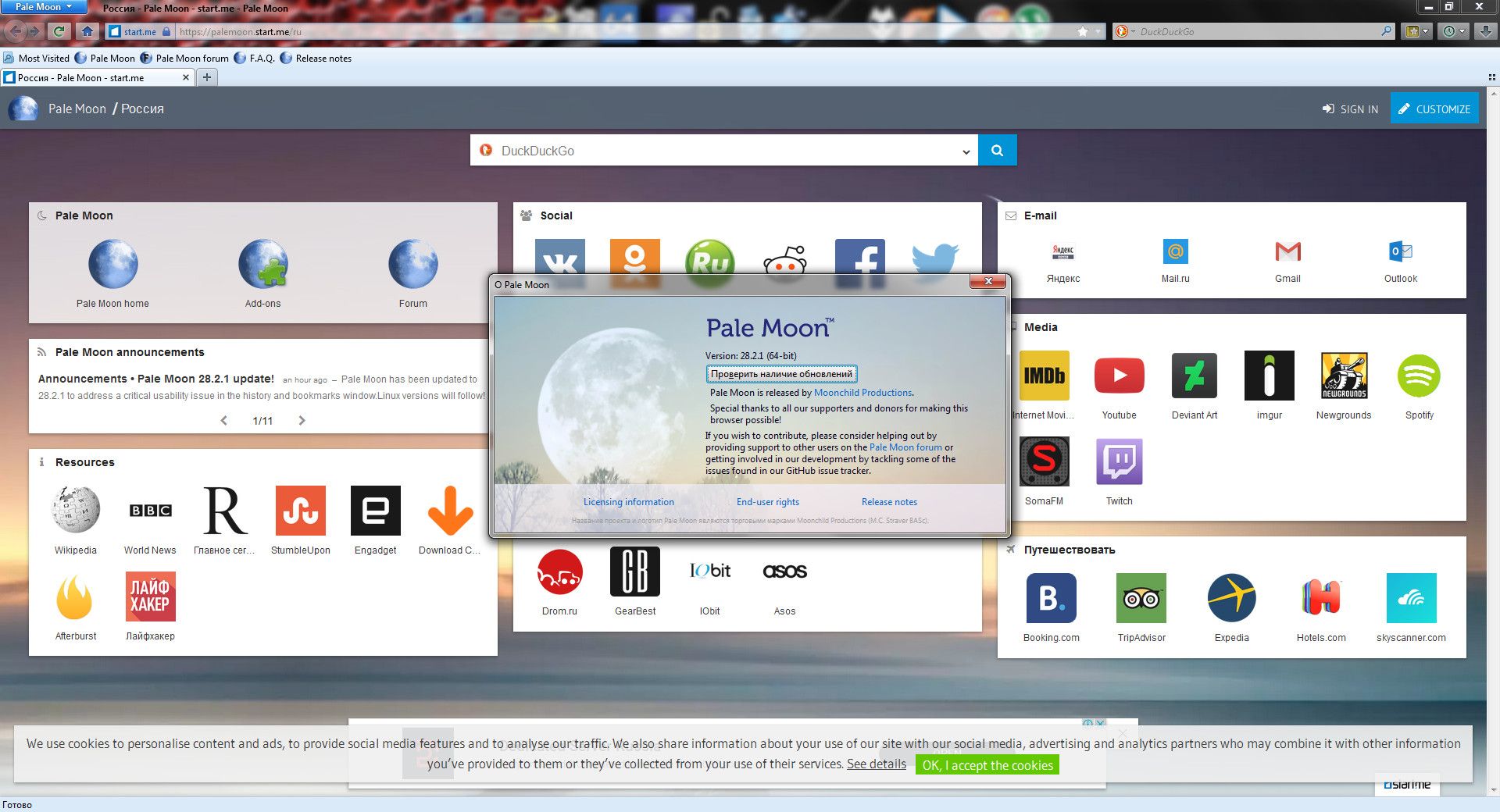Open the Outlook icon
Image resolution: width=1500 pixels, height=812 pixels.
1400,251
